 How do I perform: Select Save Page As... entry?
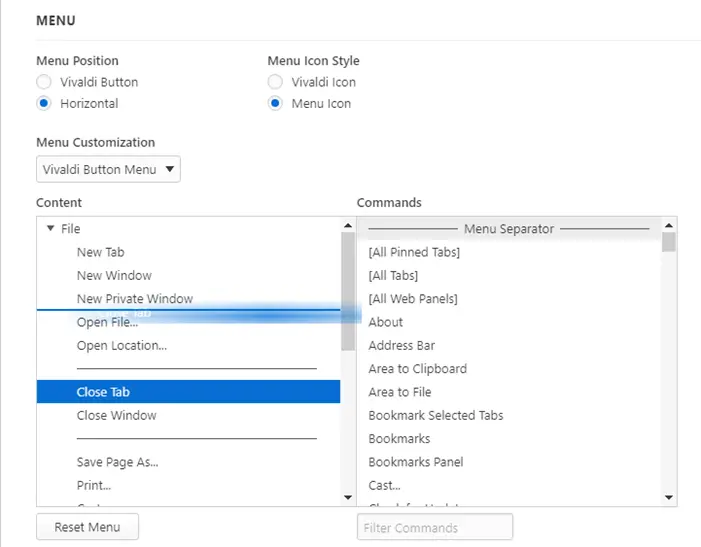click(x=188, y=462)
